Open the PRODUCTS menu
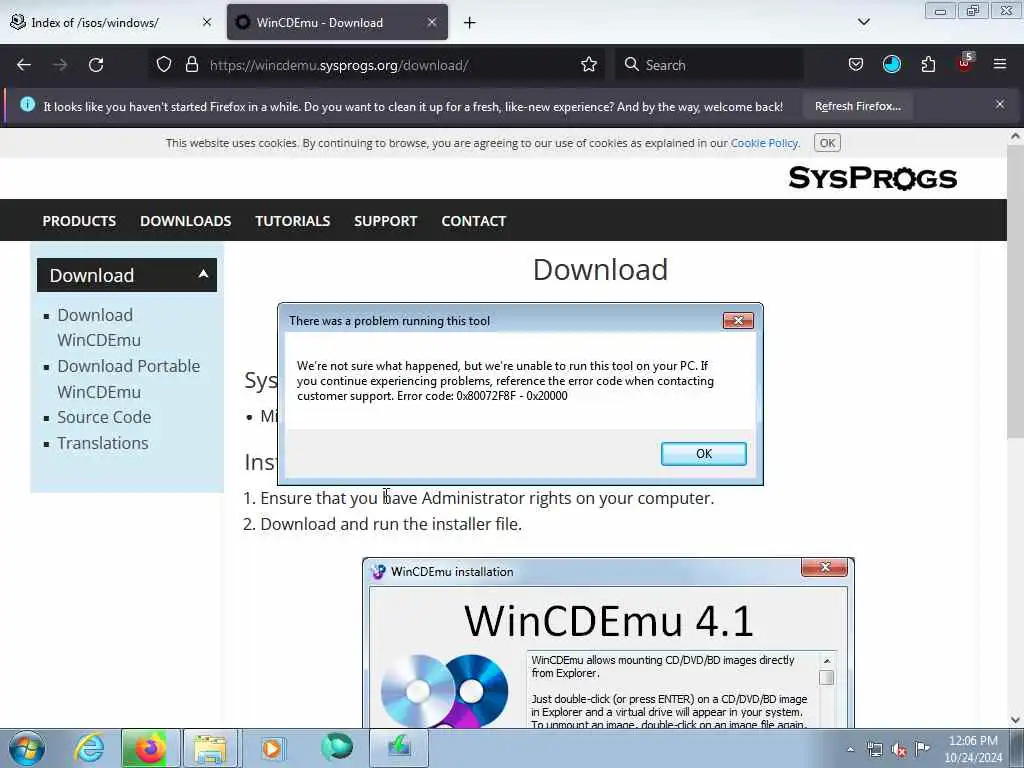The width and height of the screenshot is (1024, 768). [79, 221]
